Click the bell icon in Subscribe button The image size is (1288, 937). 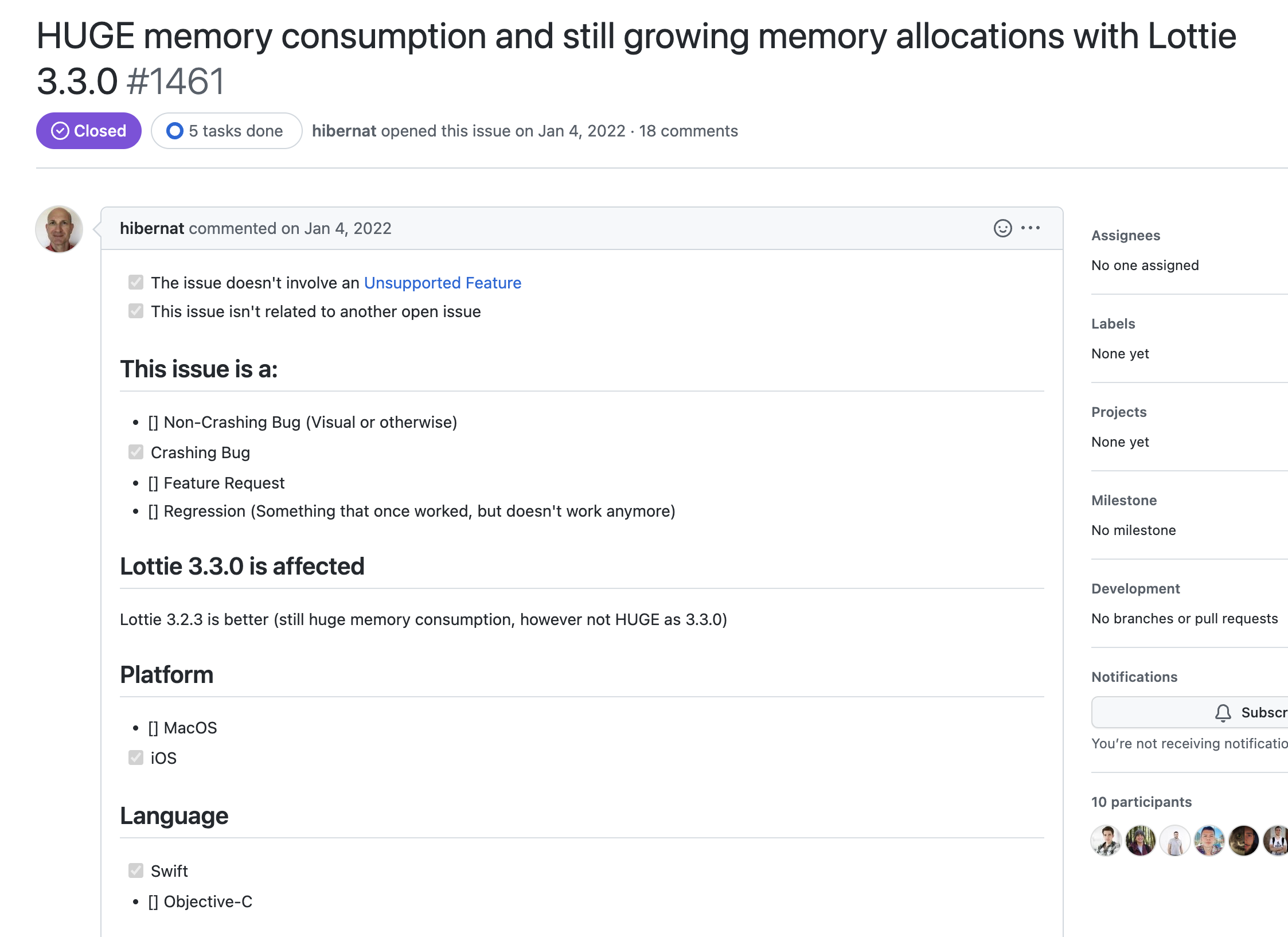point(1223,713)
